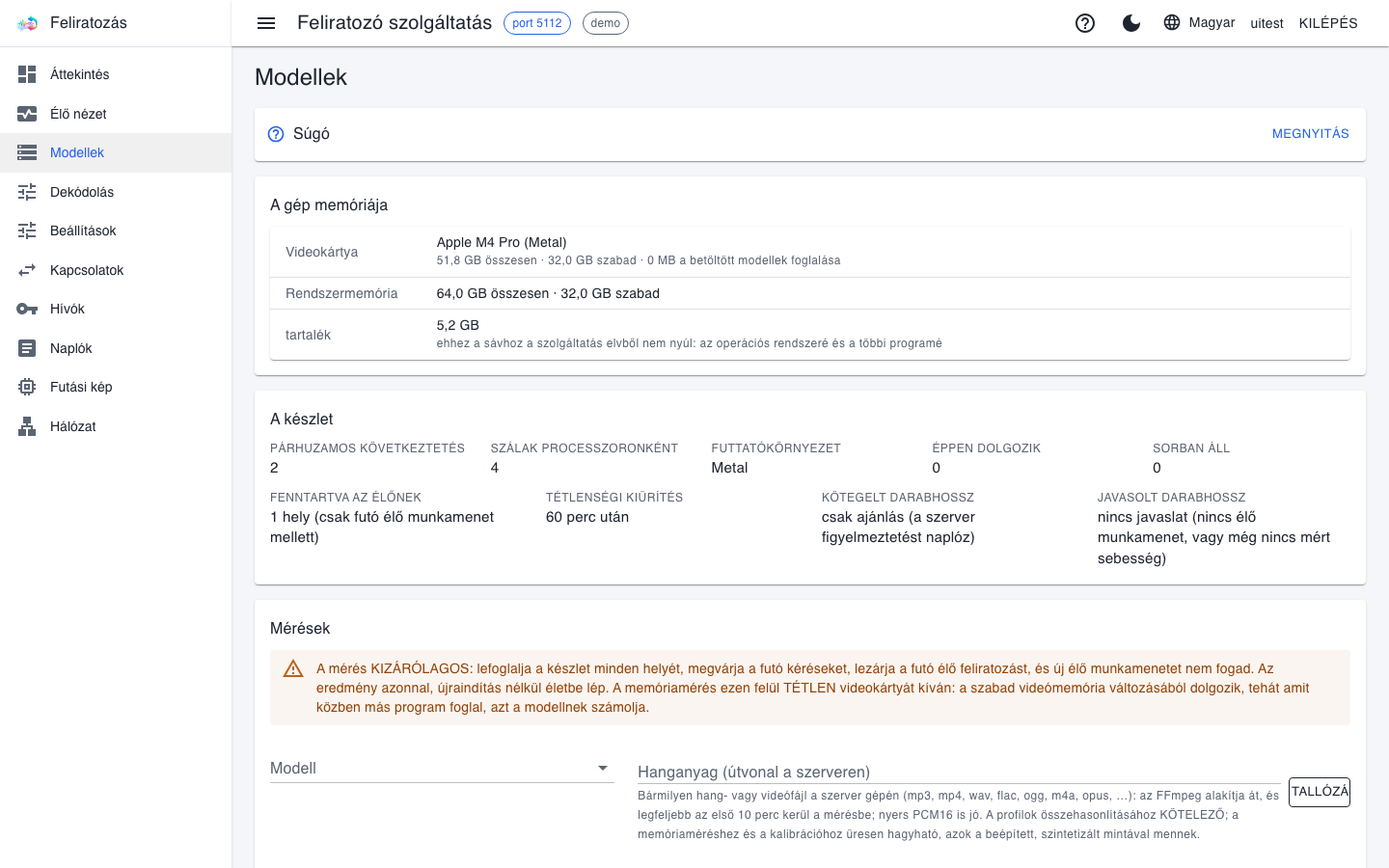Click the demo badge chip
The width and height of the screenshot is (1389, 868).
coord(606,23)
